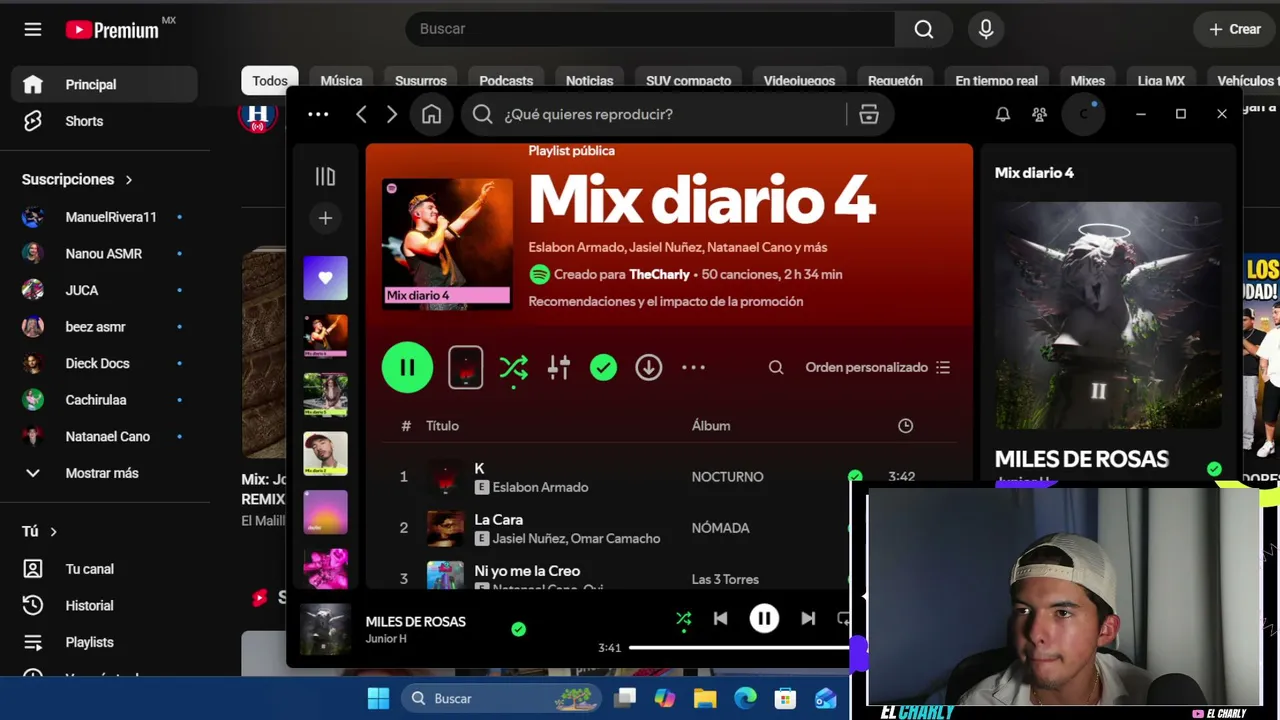
Task: Launch Microsoft Edge from the taskbar
Action: coord(745,699)
